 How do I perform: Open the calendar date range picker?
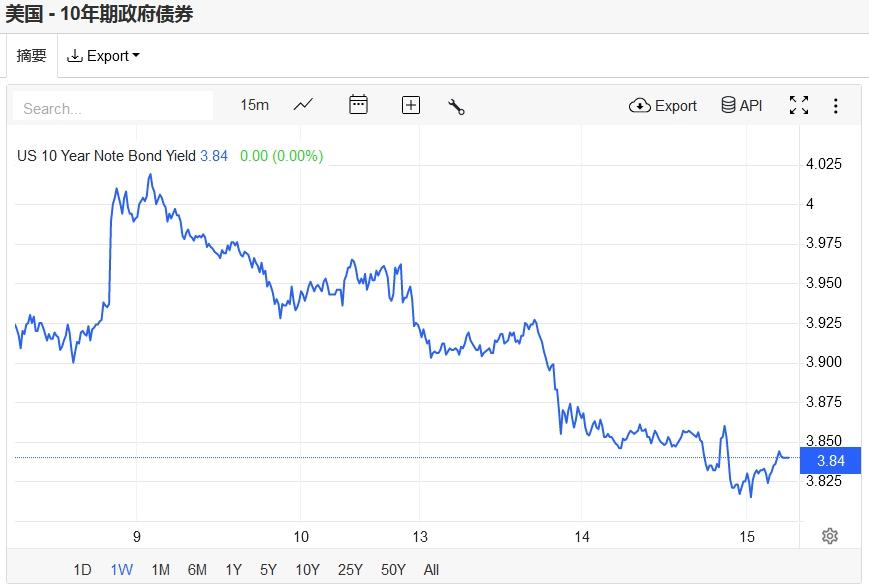click(x=358, y=105)
